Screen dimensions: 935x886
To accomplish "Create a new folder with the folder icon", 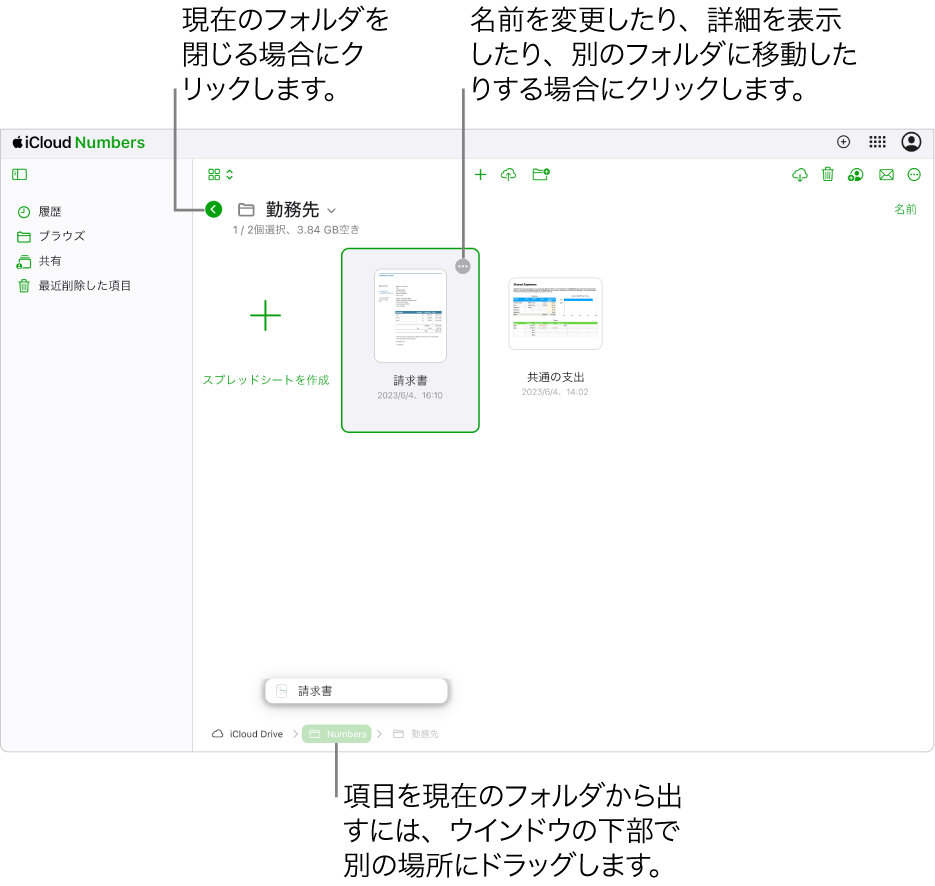I will pos(541,174).
